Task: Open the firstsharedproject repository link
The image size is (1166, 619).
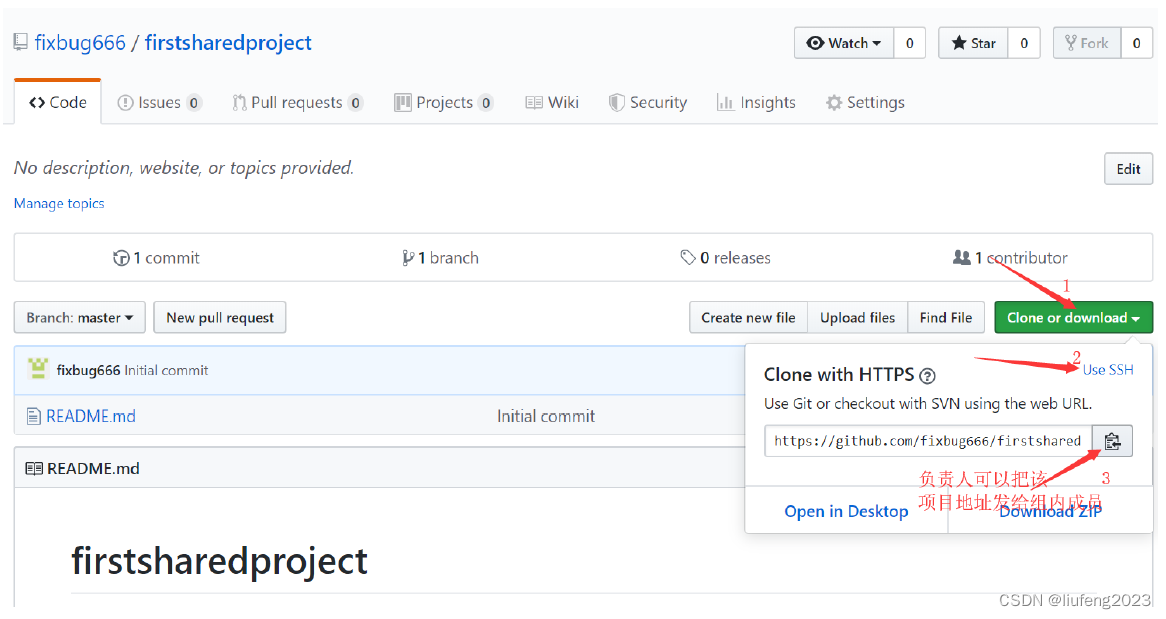Action: (x=228, y=43)
